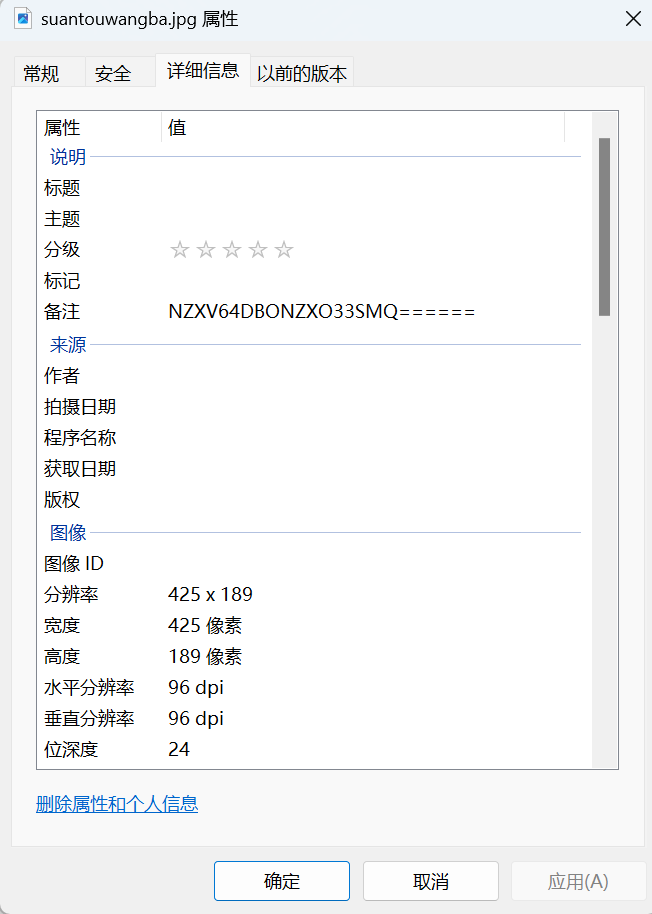Screen dimensions: 652x914
Task: Click the 垂直分辨率 property label
Action: pyautogui.click(x=89, y=718)
